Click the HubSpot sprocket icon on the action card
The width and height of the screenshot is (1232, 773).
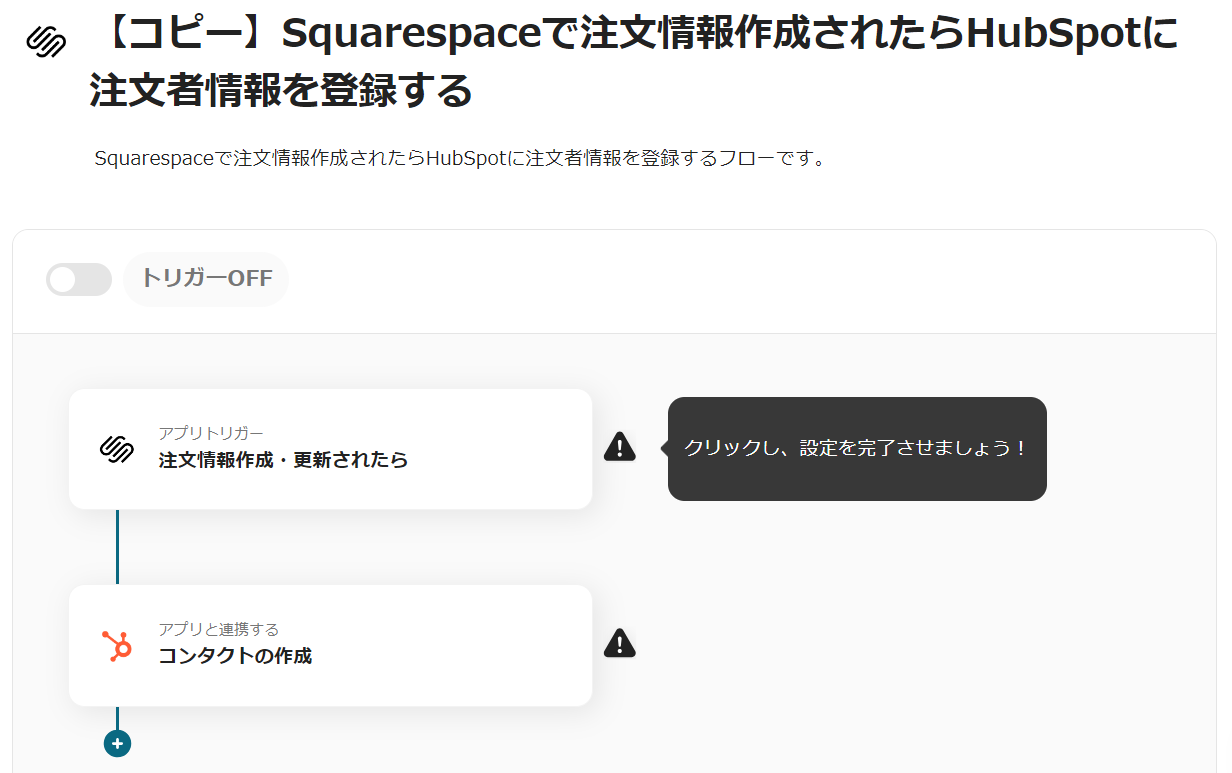117,645
